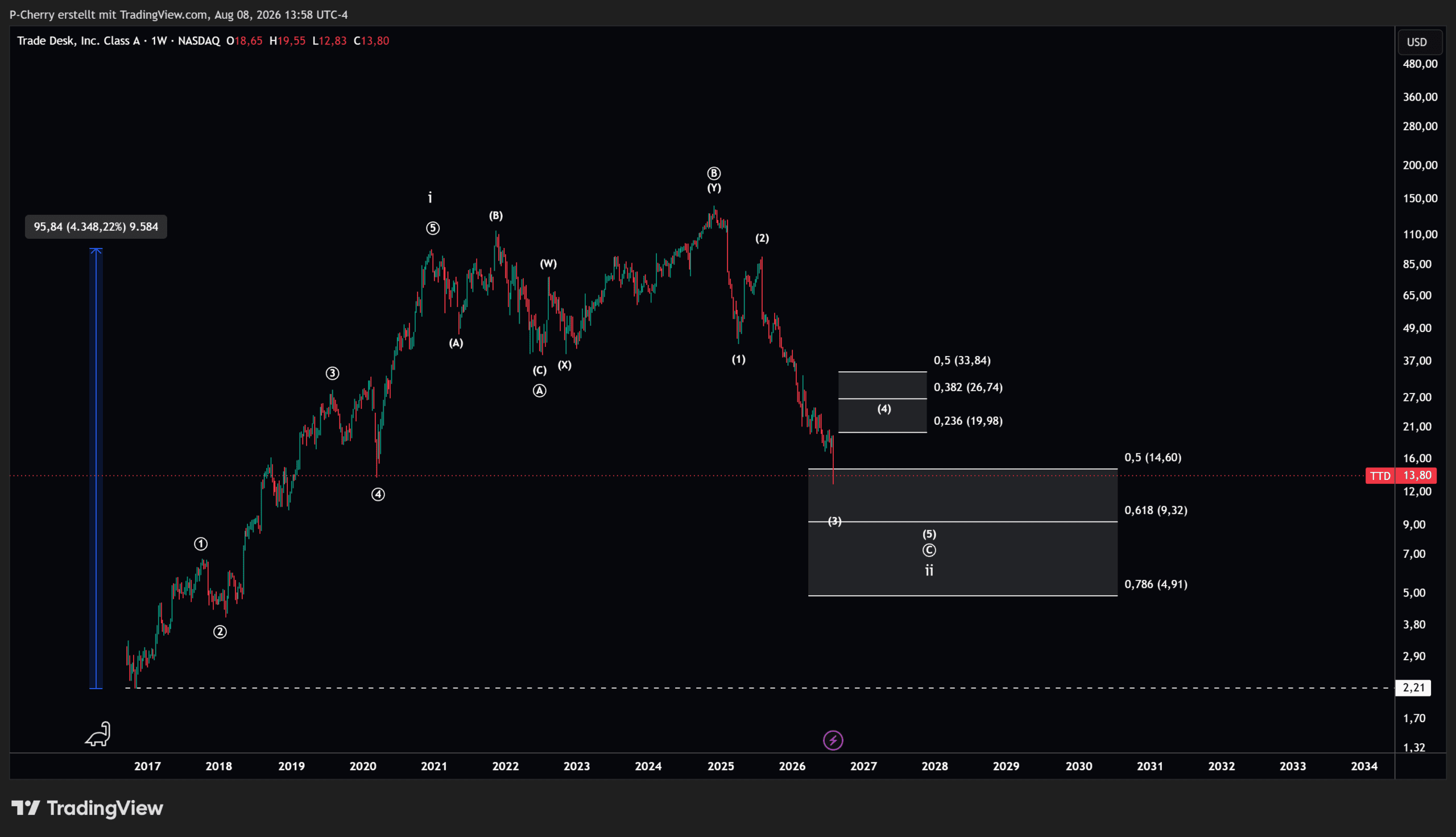
Task: Select the parenthesized (B) wave label
Action: 496,216
